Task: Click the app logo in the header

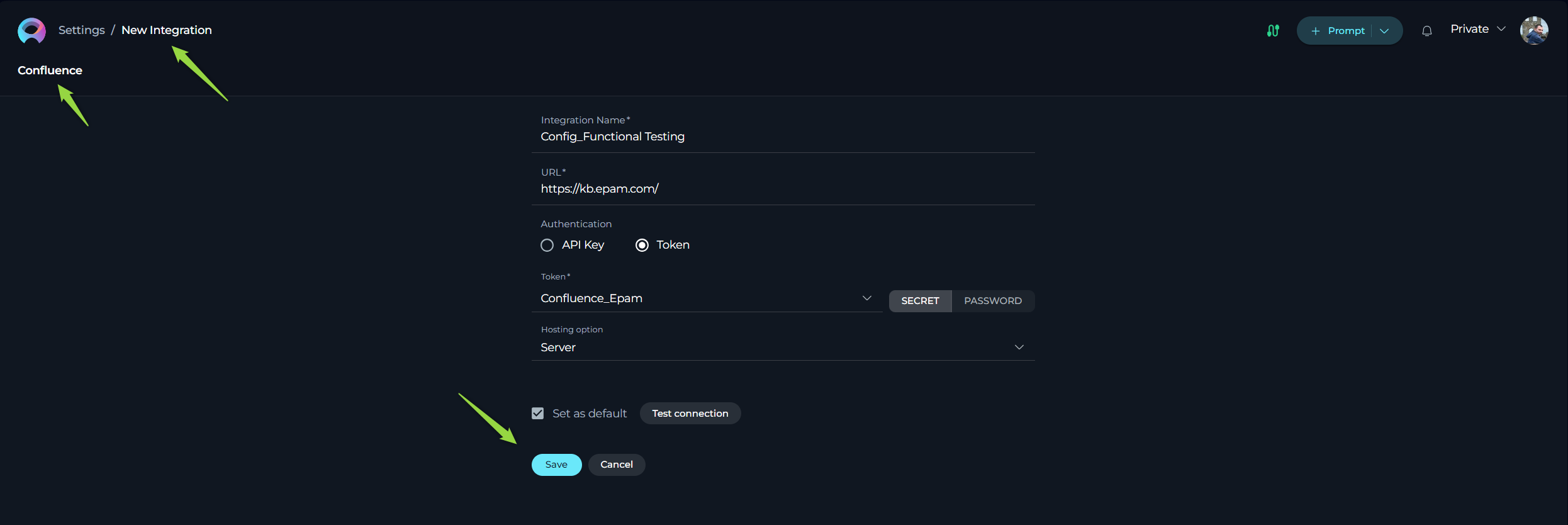Action: point(31,30)
